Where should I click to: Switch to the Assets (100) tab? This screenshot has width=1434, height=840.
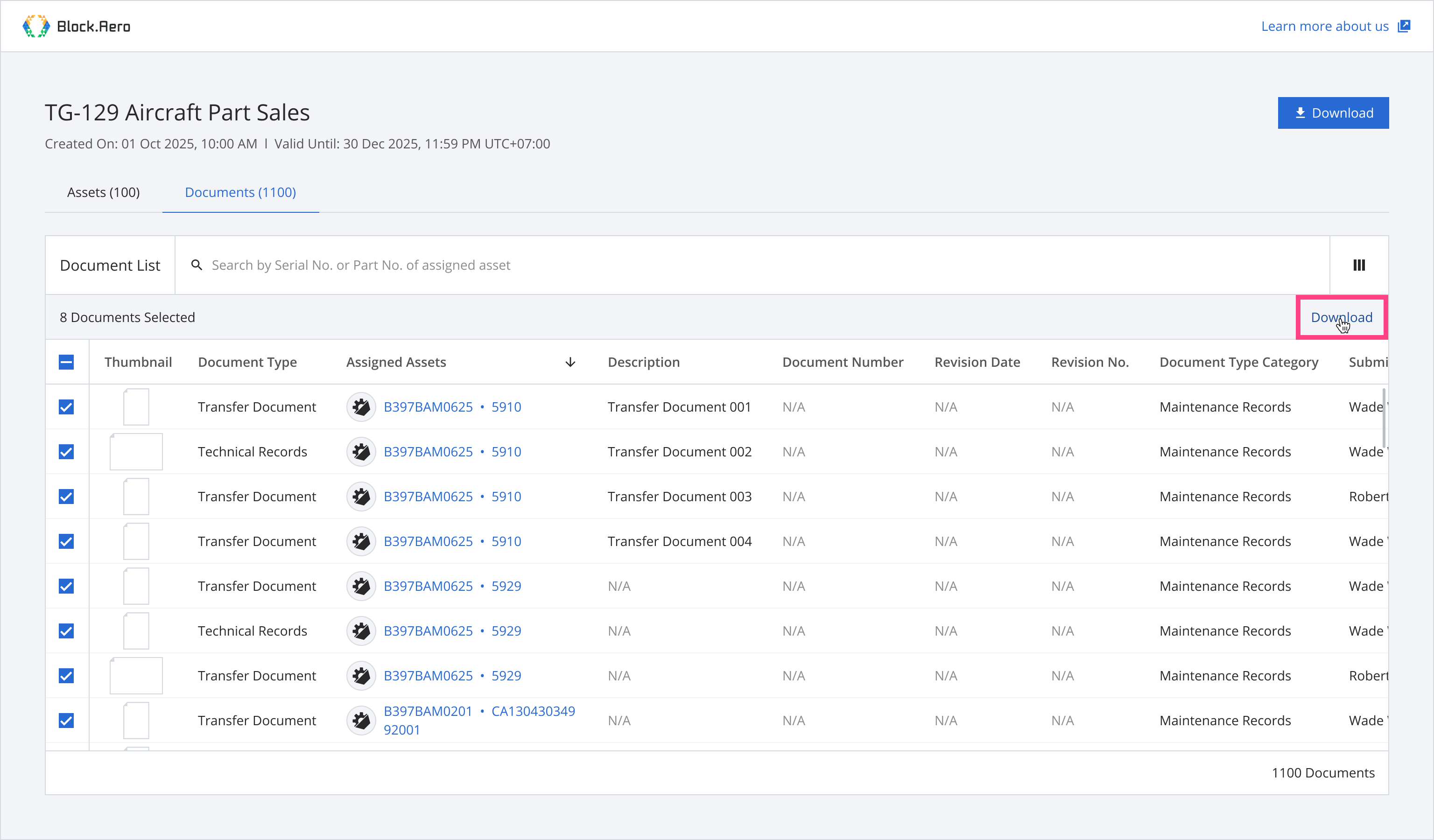tap(104, 192)
